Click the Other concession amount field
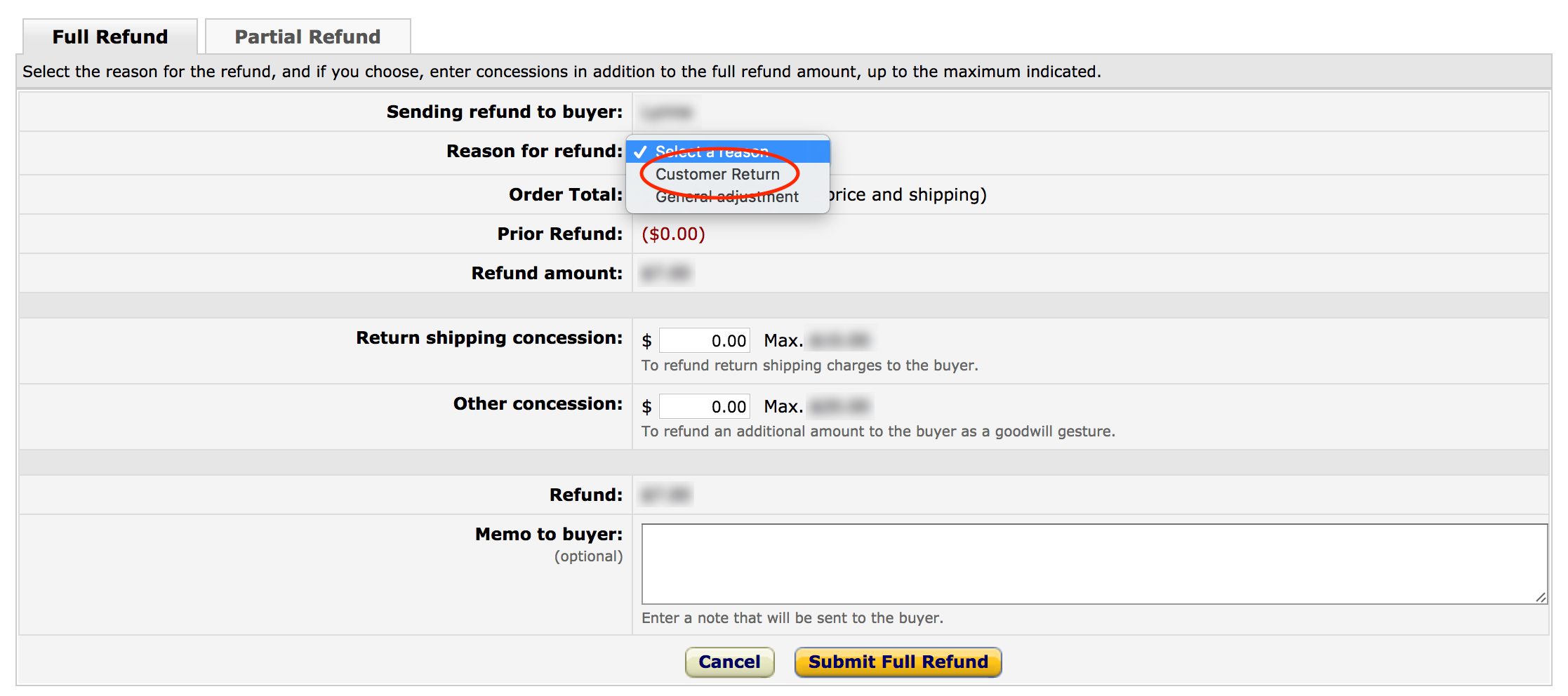Viewport: 1568px width, 696px height. [704, 407]
